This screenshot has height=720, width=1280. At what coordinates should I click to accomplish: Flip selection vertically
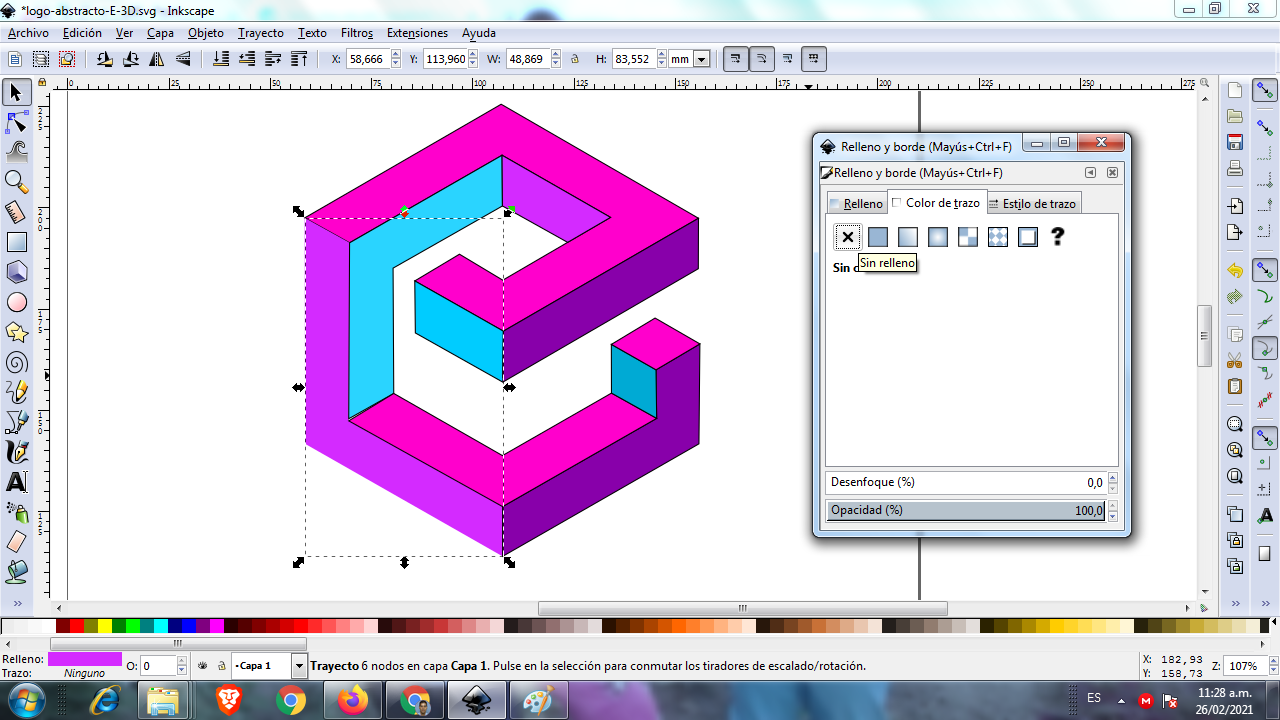183,59
